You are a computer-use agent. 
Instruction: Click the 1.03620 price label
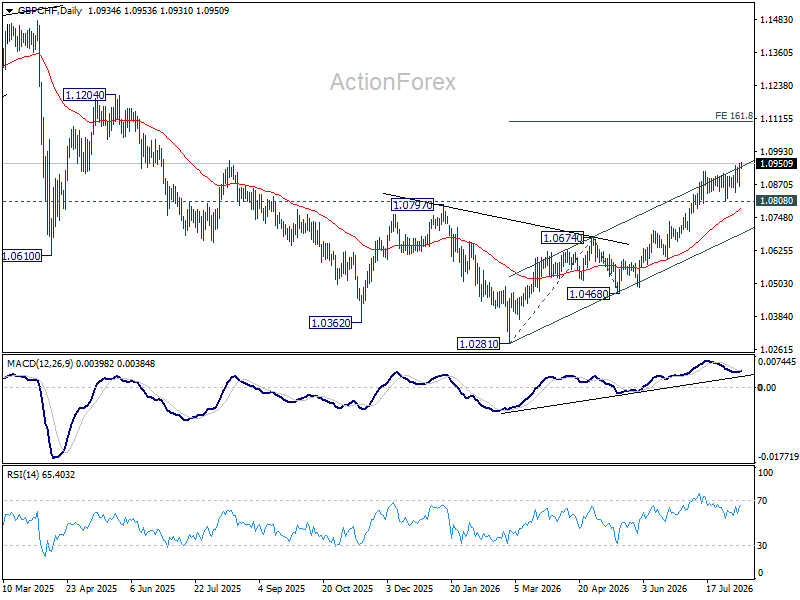[x=331, y=323]
